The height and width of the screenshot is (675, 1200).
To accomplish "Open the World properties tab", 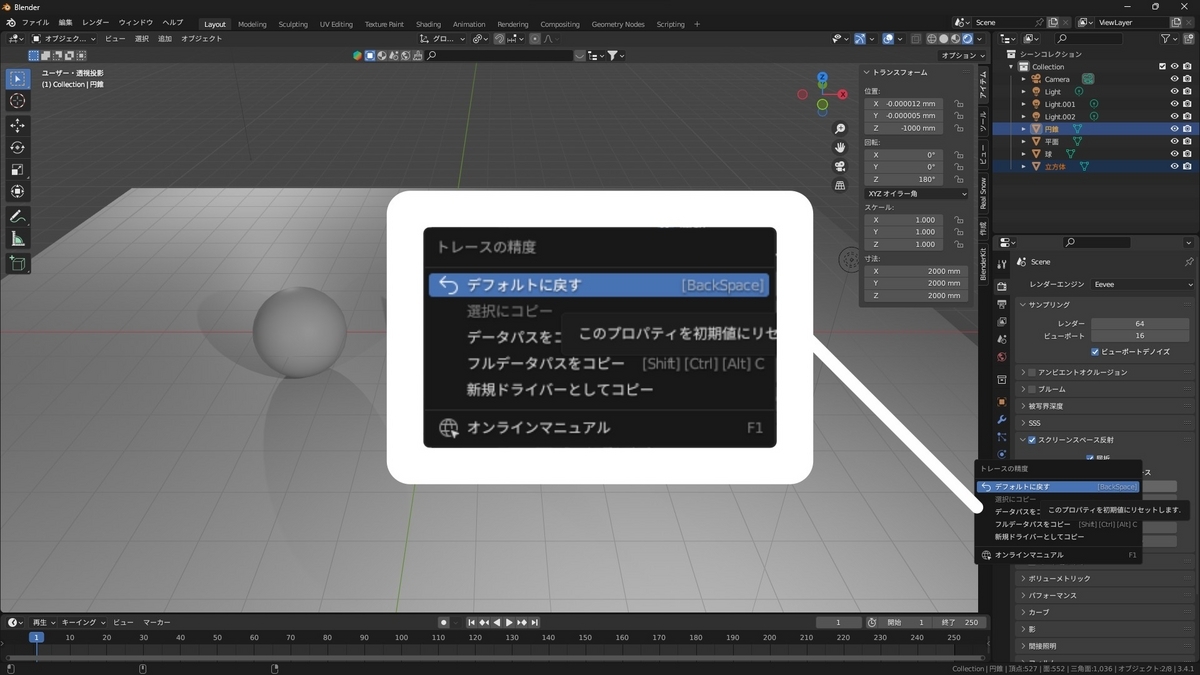I will point(1001,357).
